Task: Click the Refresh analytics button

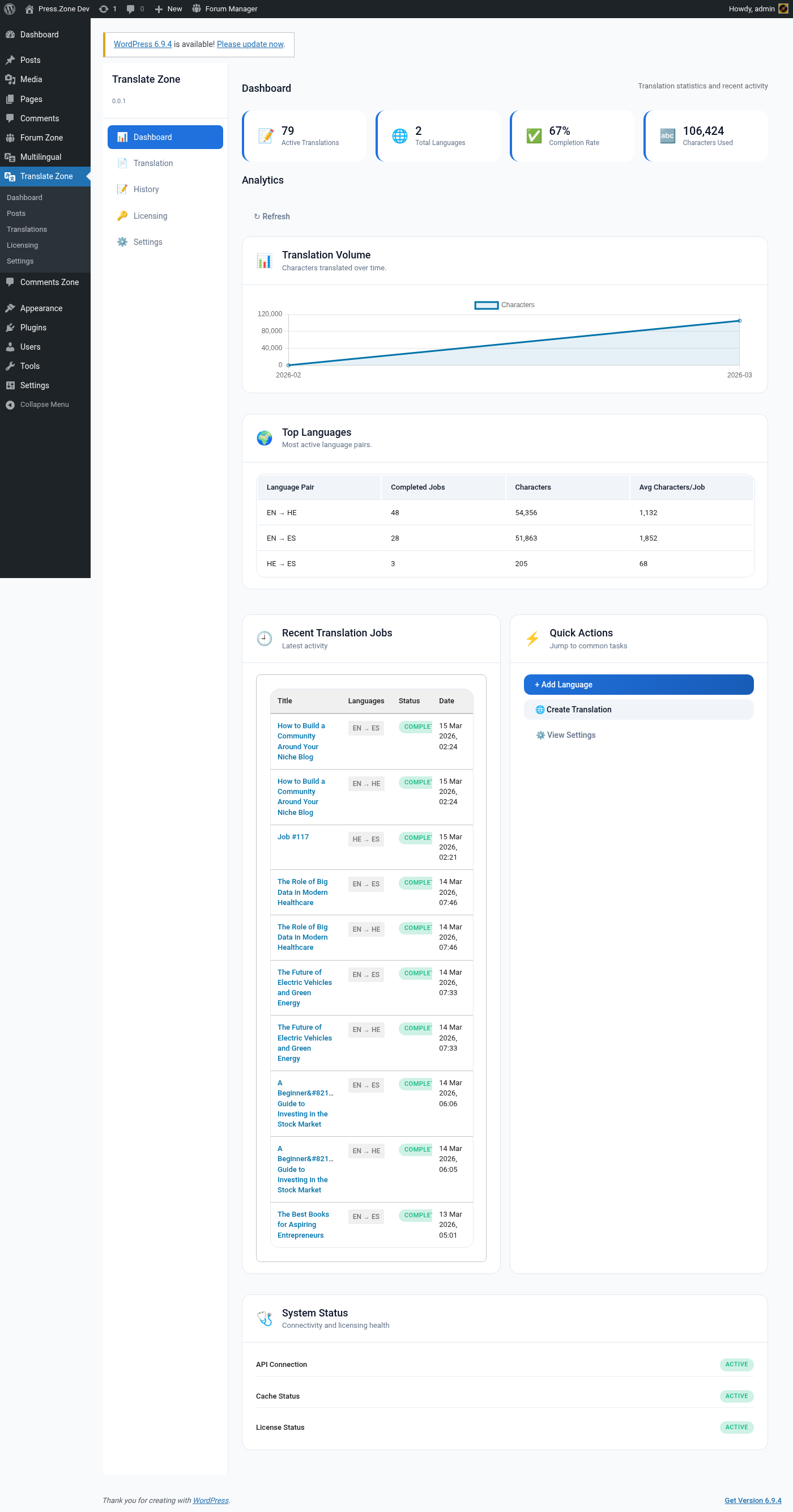Action: coord(271,216)
